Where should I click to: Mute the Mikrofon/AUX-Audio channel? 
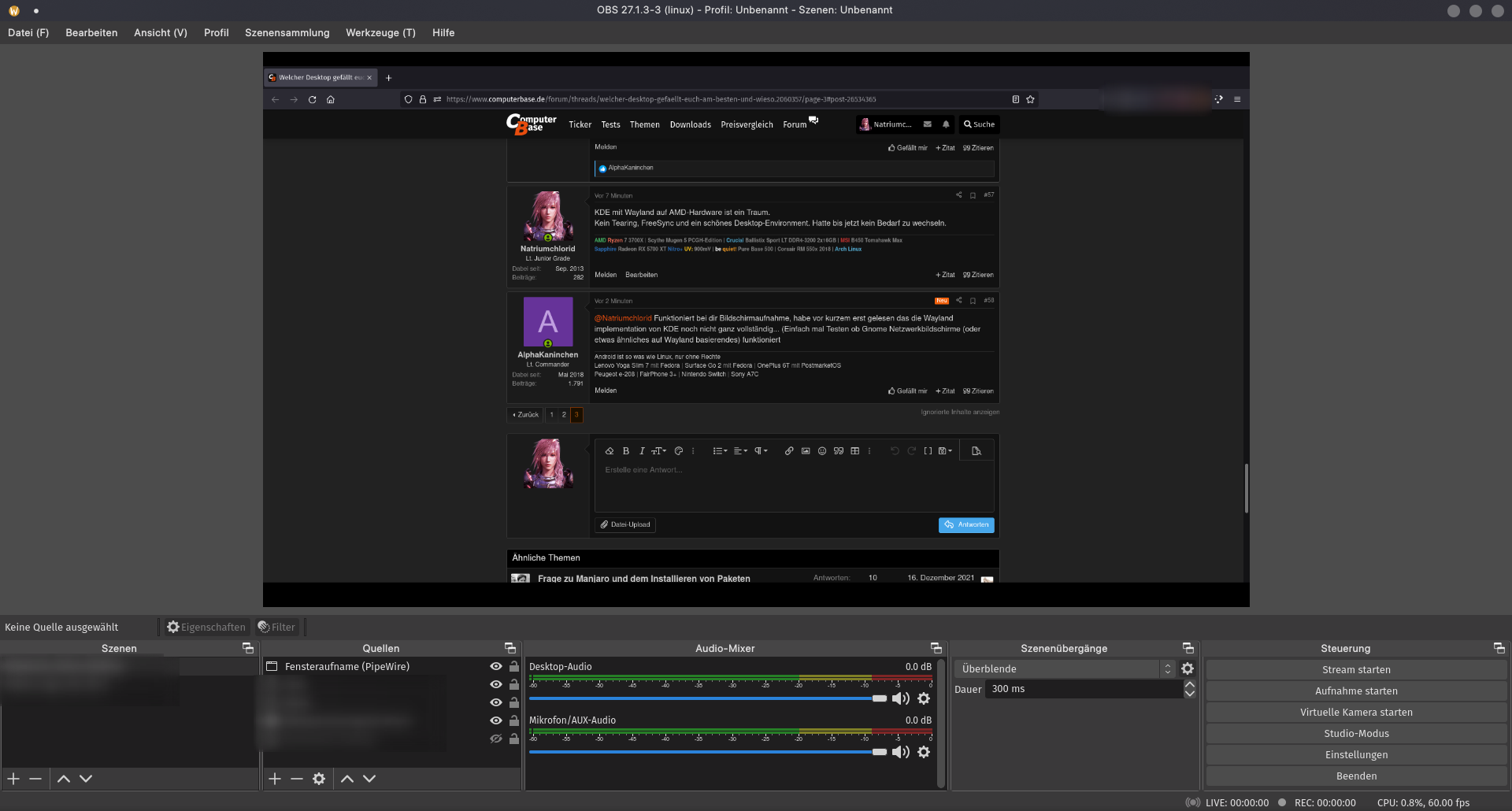click(901, 752)
